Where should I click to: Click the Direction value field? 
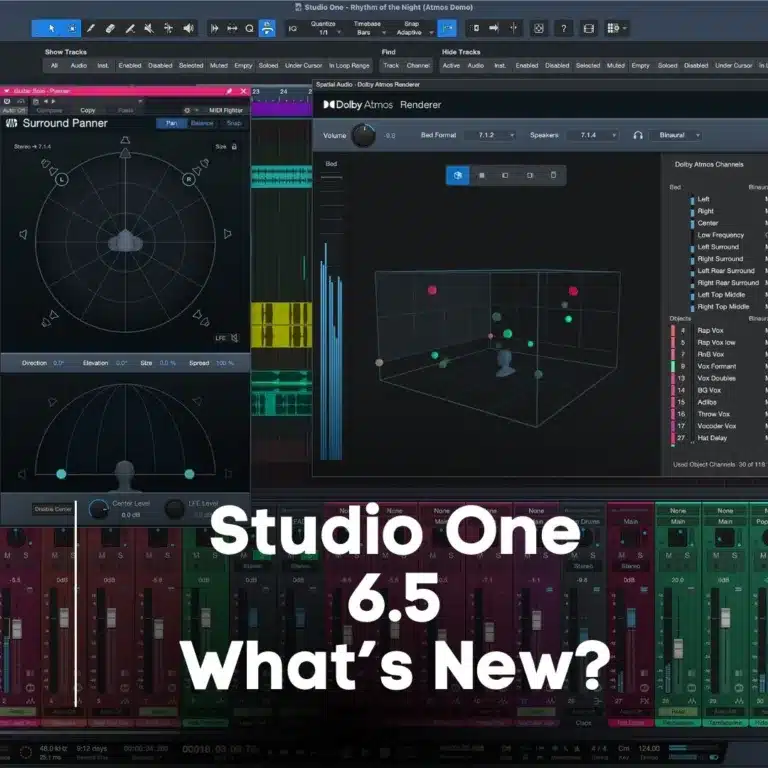[58, 363]
